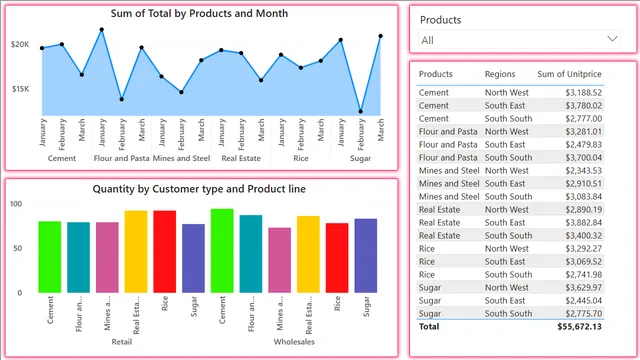Click the $3,629.97 value
This screenshot has width=640, height=360.
[583, 288]
